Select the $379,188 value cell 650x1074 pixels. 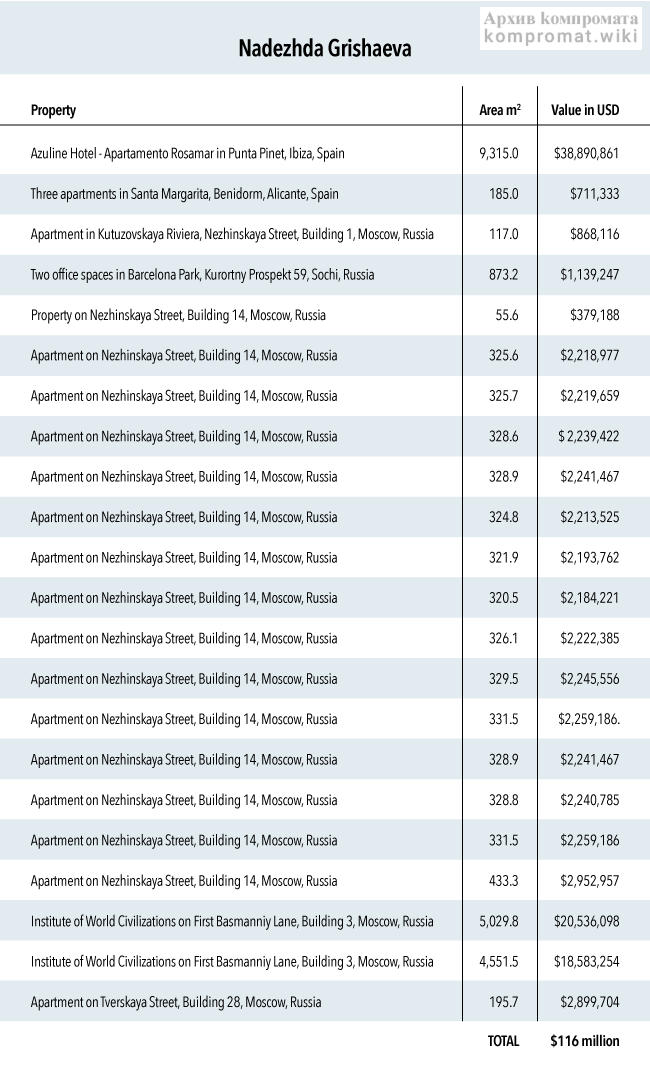[594, 315]
